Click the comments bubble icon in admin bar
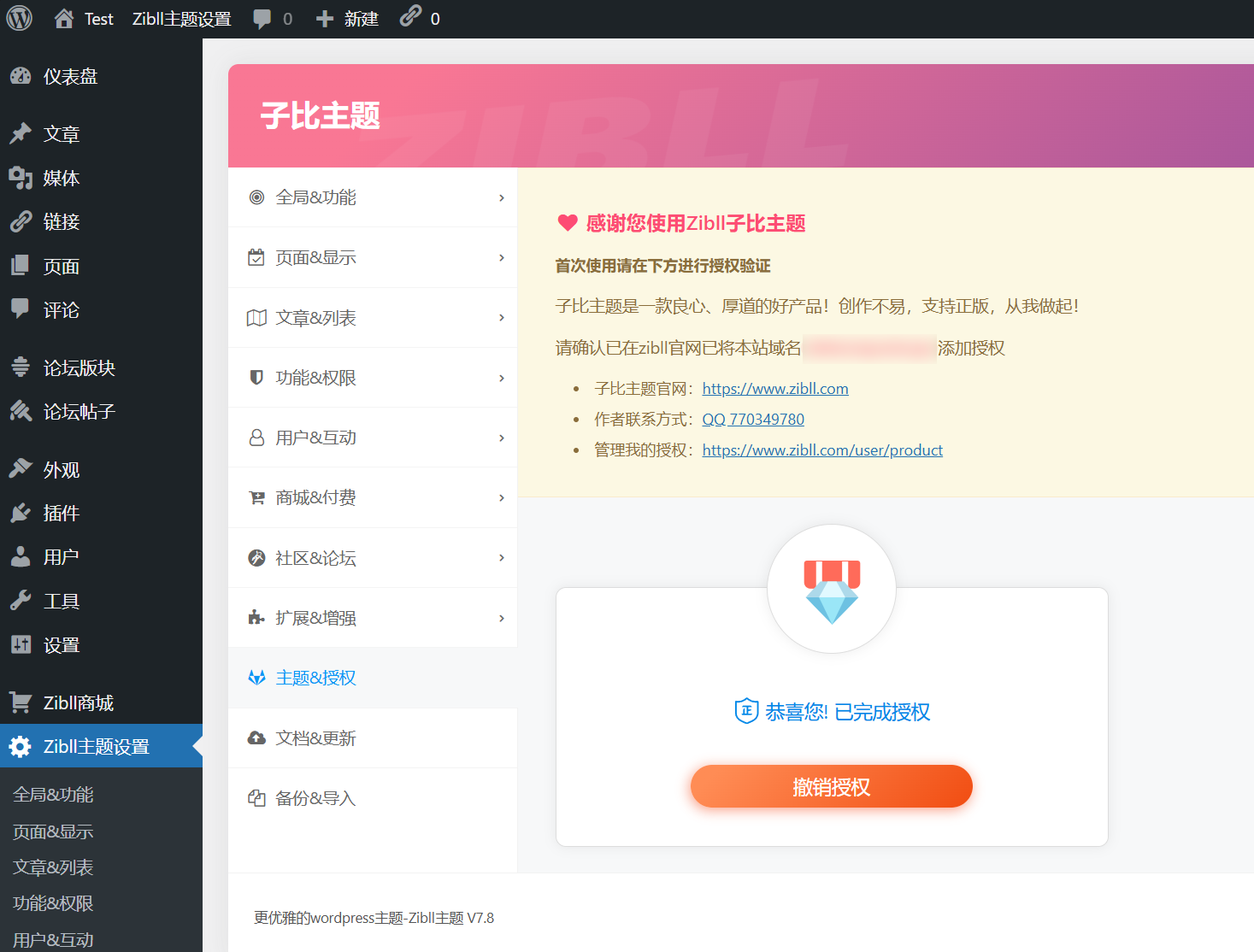 [259, 18]
